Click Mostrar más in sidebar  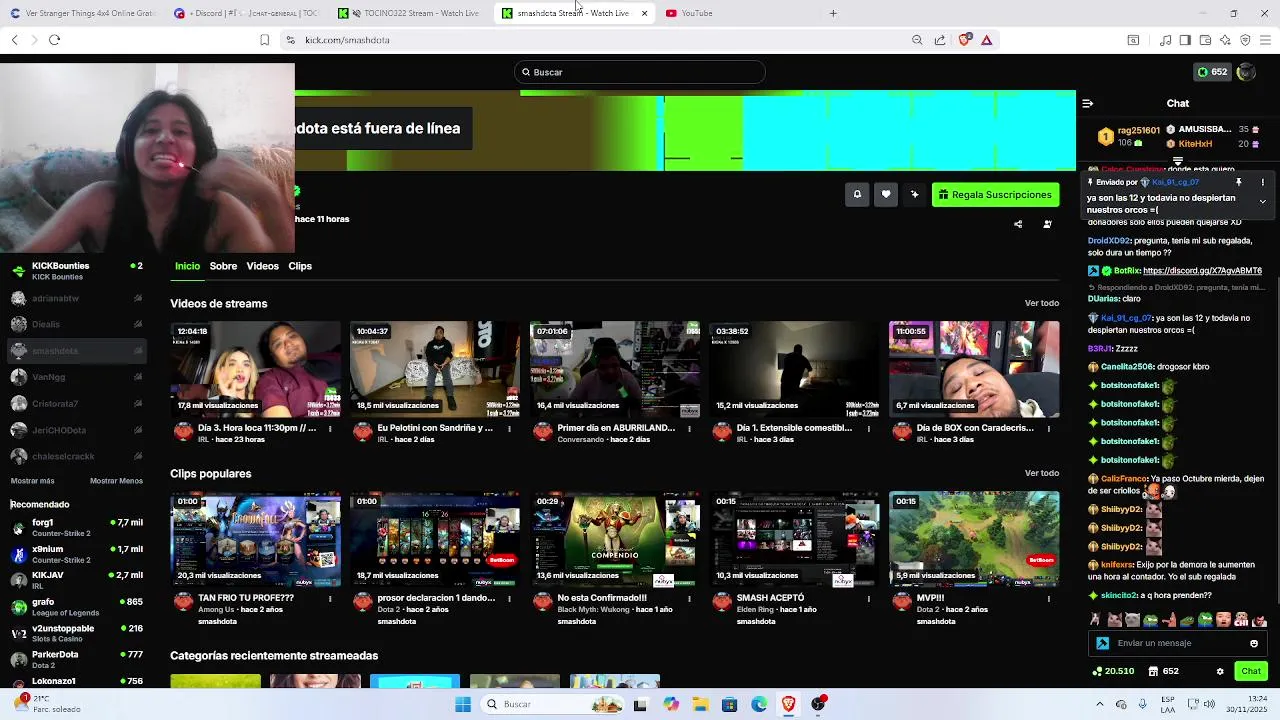[x=32, y=481]
